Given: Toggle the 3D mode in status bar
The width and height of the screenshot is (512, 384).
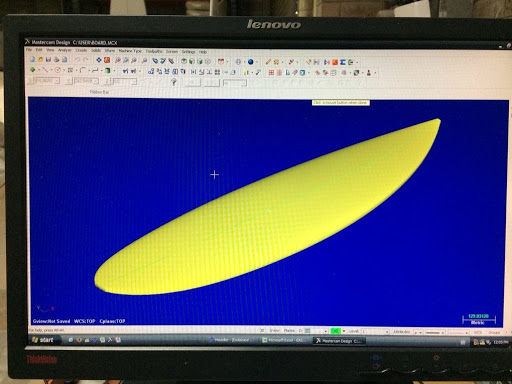Looking at the screenshot, I should pos(262,330).
